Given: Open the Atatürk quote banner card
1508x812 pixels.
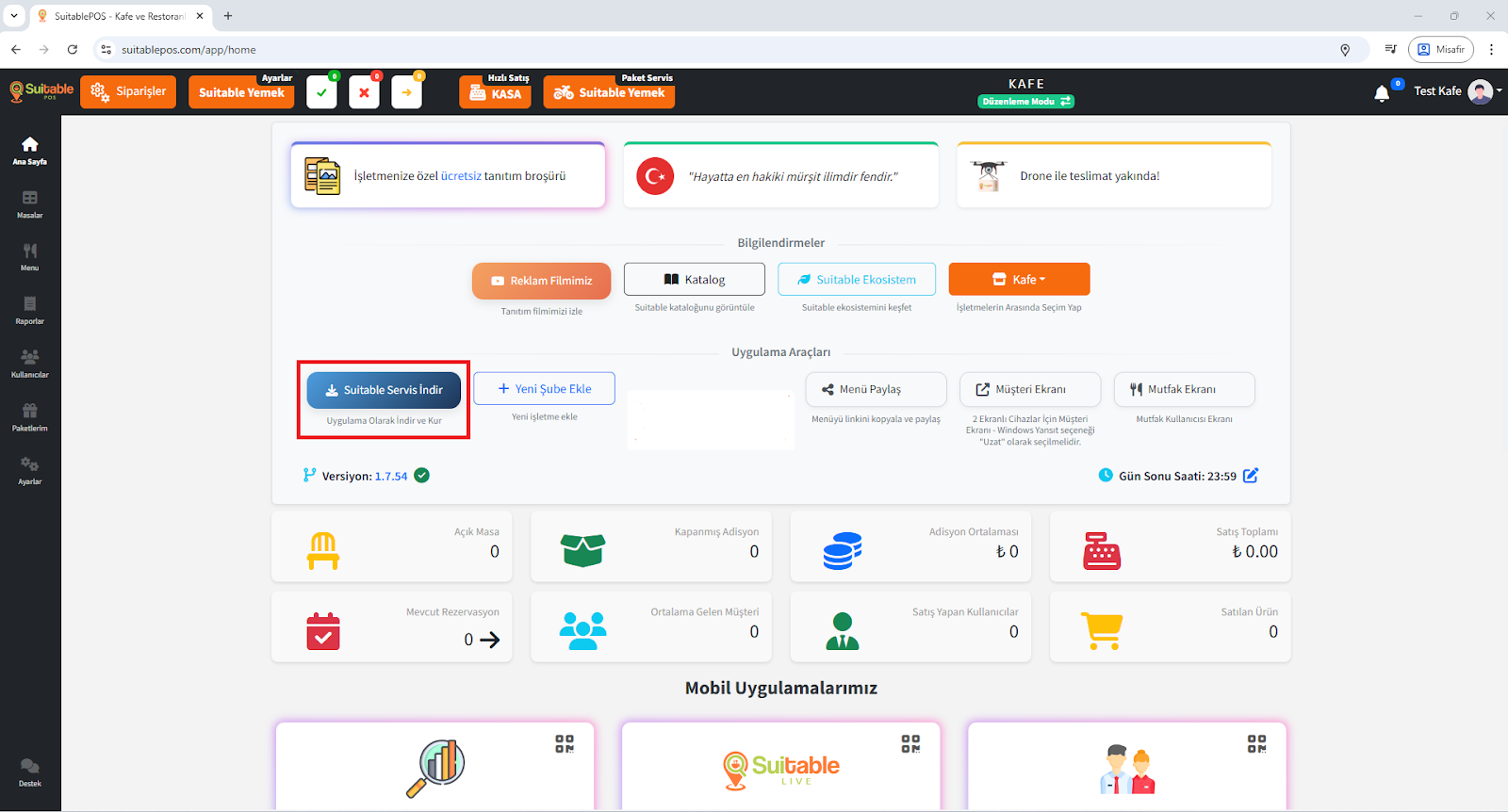Looking at the screenshot, I should (780, 175).
